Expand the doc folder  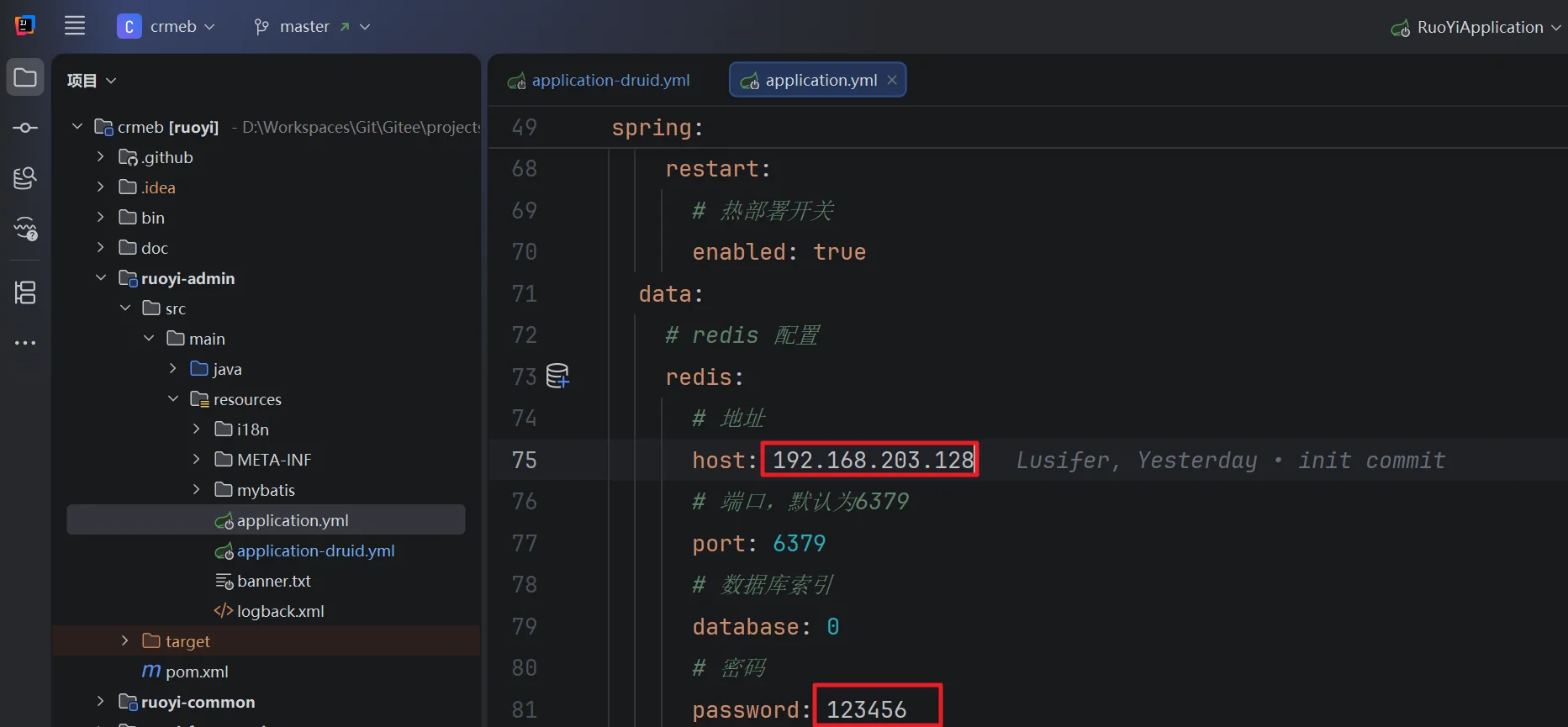pyautogui.click(x=101, y=248)
